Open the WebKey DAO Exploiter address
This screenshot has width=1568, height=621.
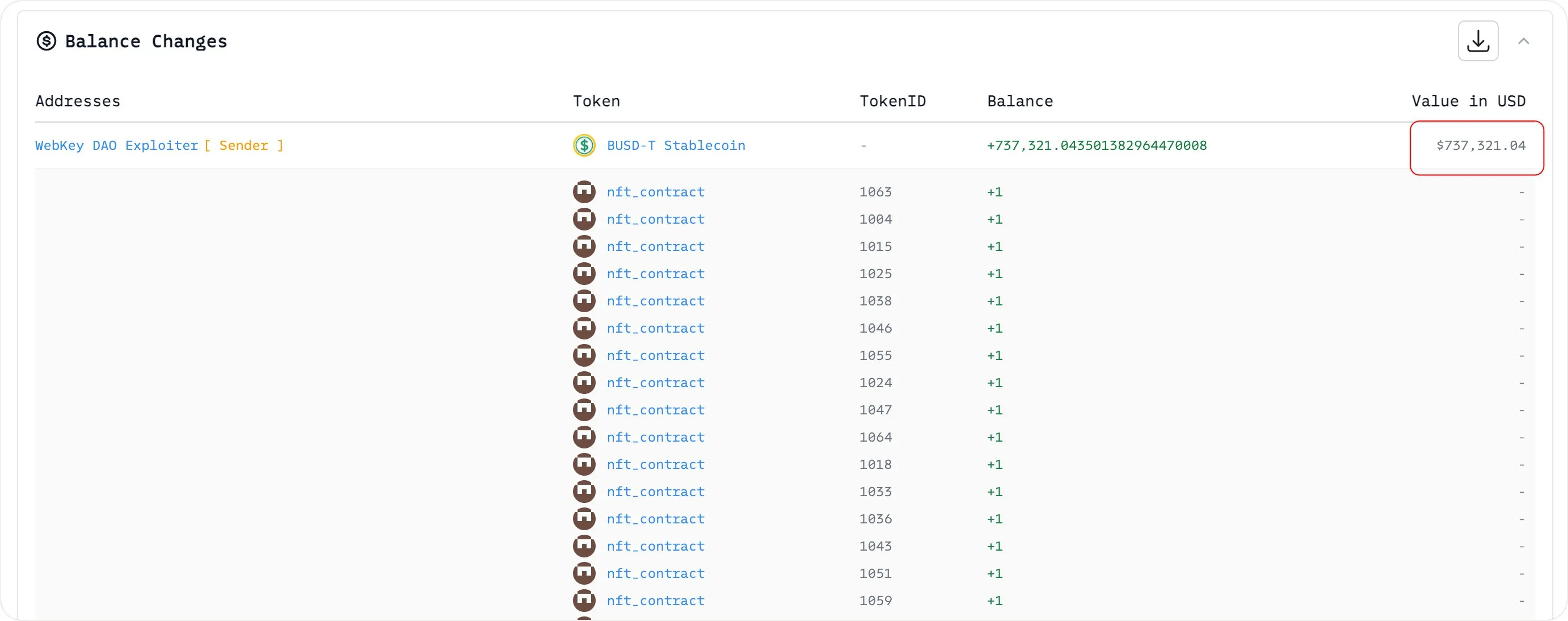point(117,145)
